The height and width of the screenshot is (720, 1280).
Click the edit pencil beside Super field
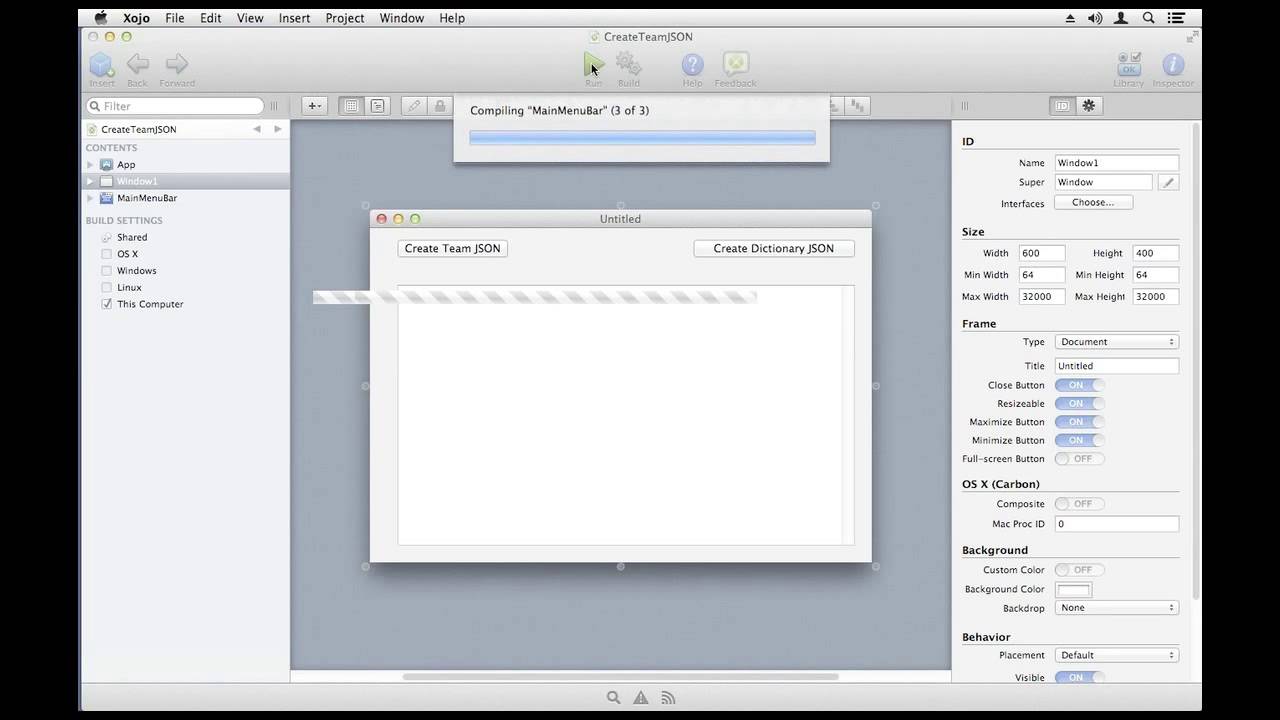(x=1168, y=183)
